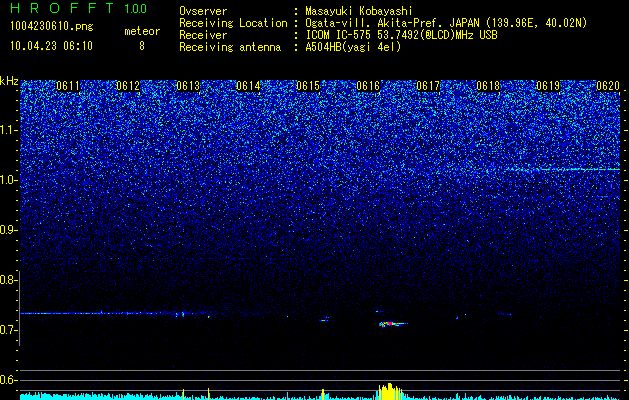The image size is (629, 400).
Task: Click the bright red meteor echo after 0616
Action: point(392,323)
